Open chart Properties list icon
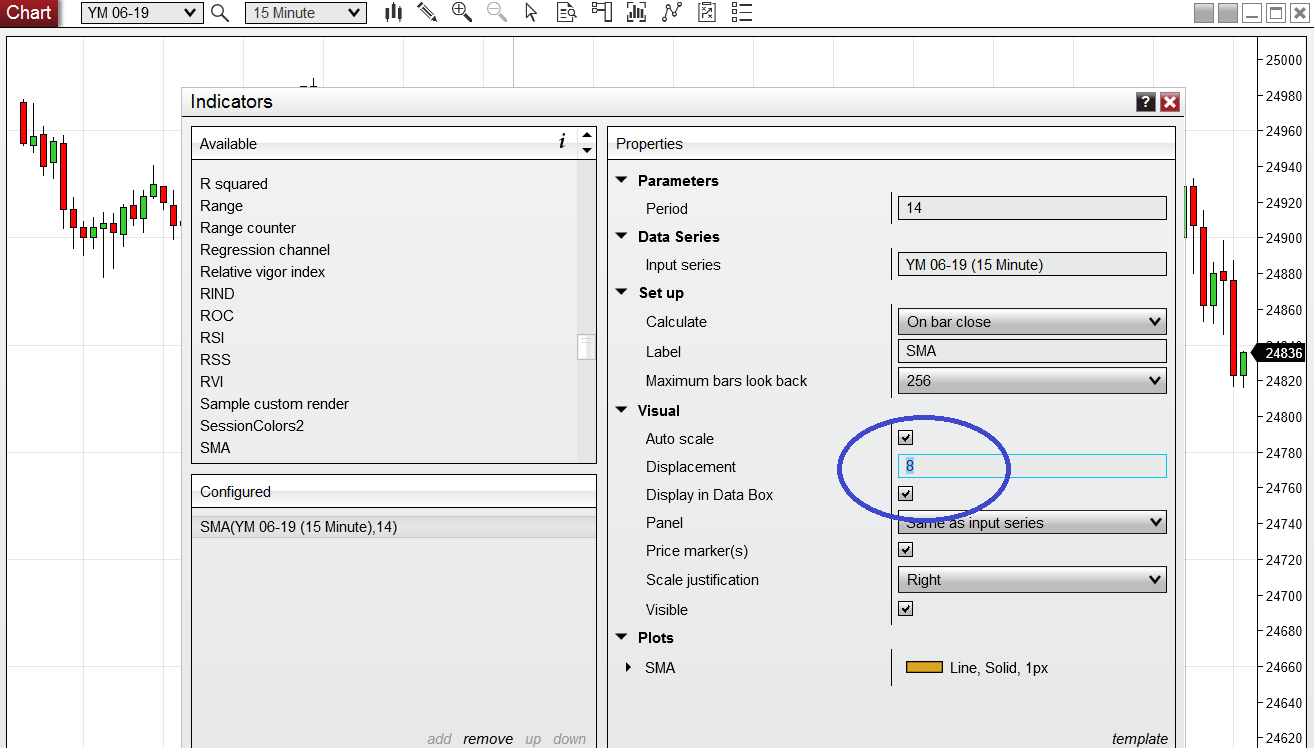 pos(741,13)
